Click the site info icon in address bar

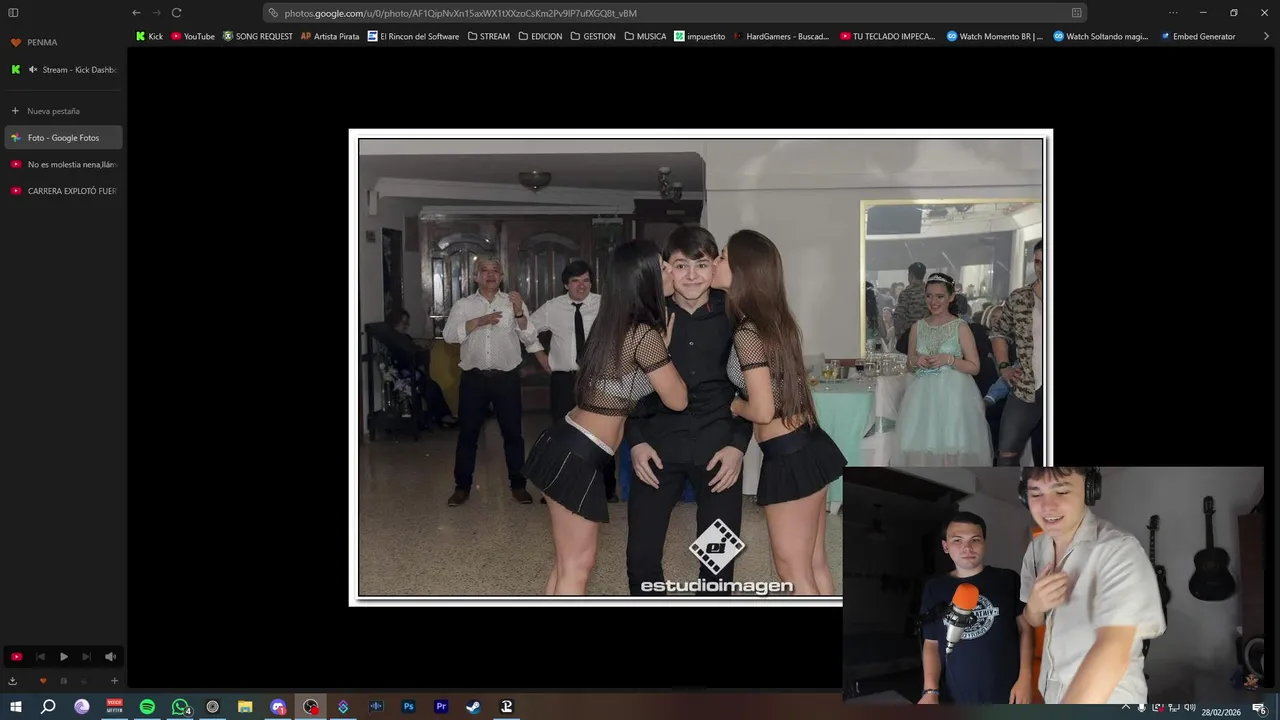coord(273,13)
